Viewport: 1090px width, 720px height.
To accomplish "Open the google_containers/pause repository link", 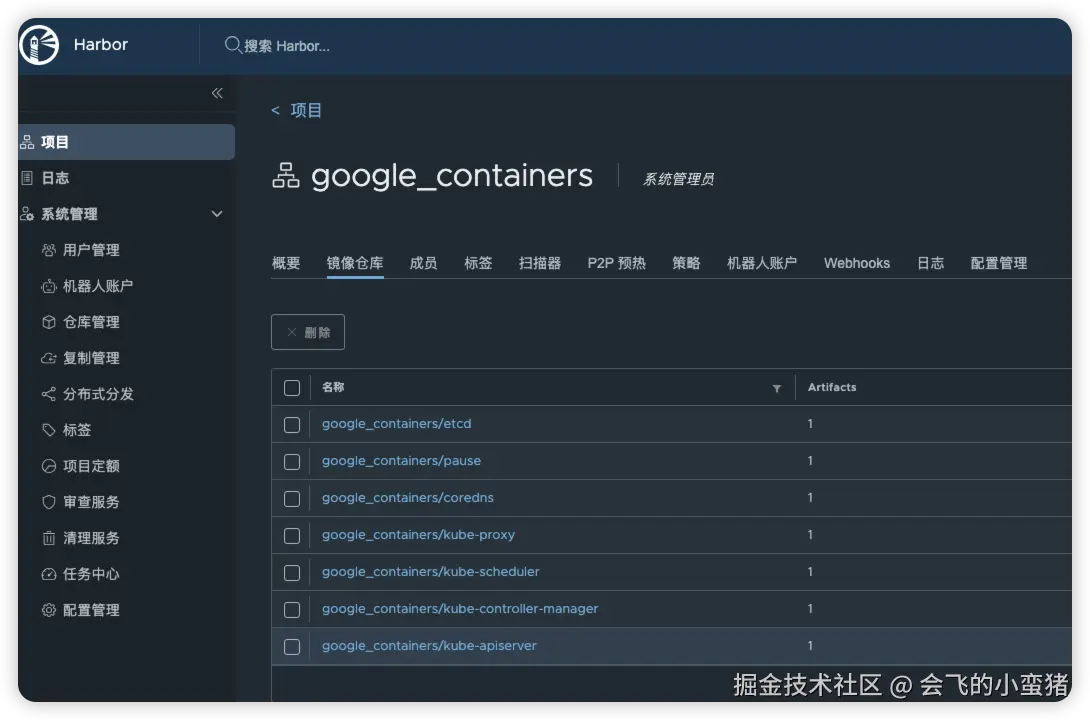I will point(401,461).
